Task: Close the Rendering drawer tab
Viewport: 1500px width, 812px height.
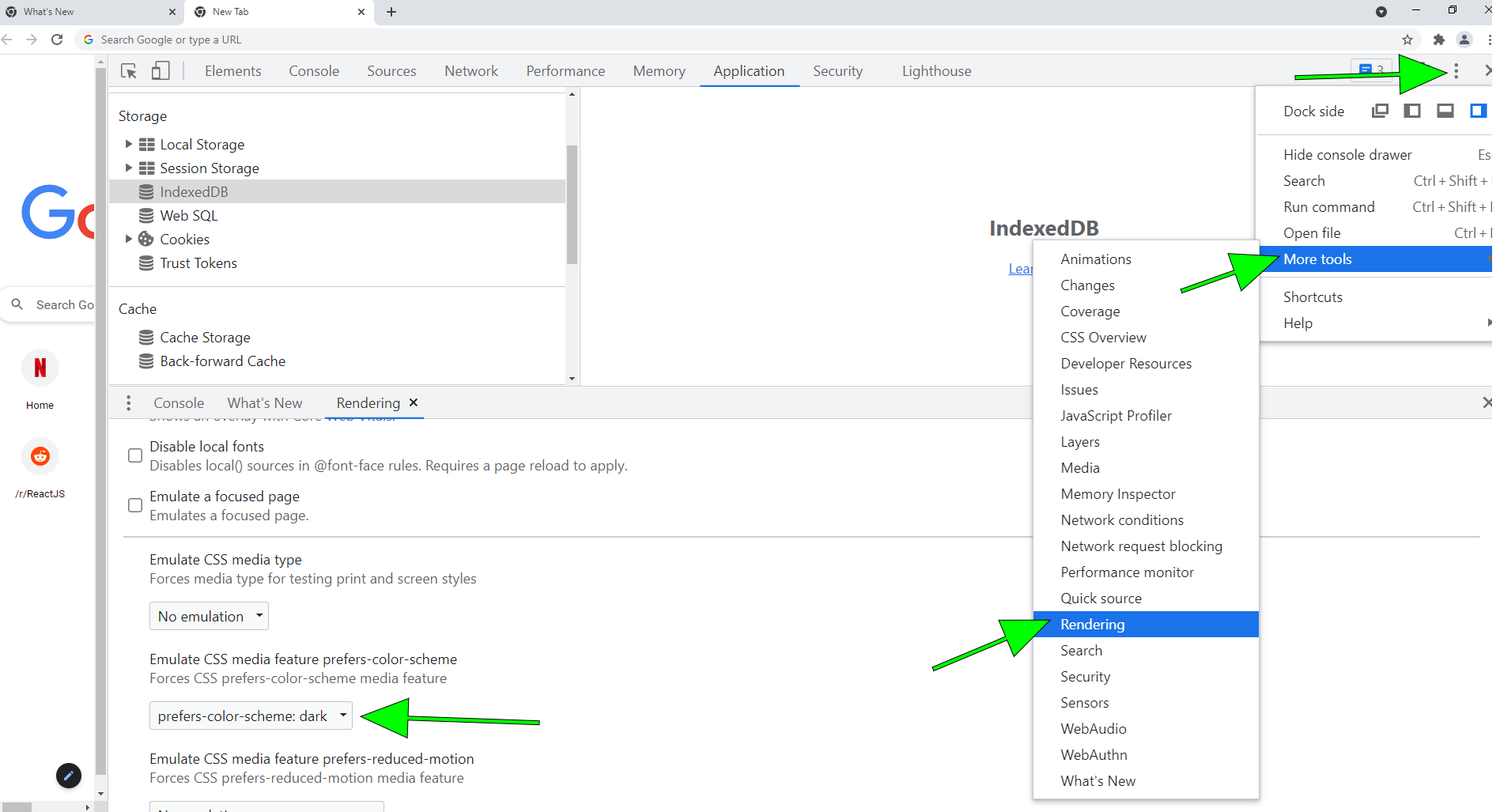Action: coord(414,402)
